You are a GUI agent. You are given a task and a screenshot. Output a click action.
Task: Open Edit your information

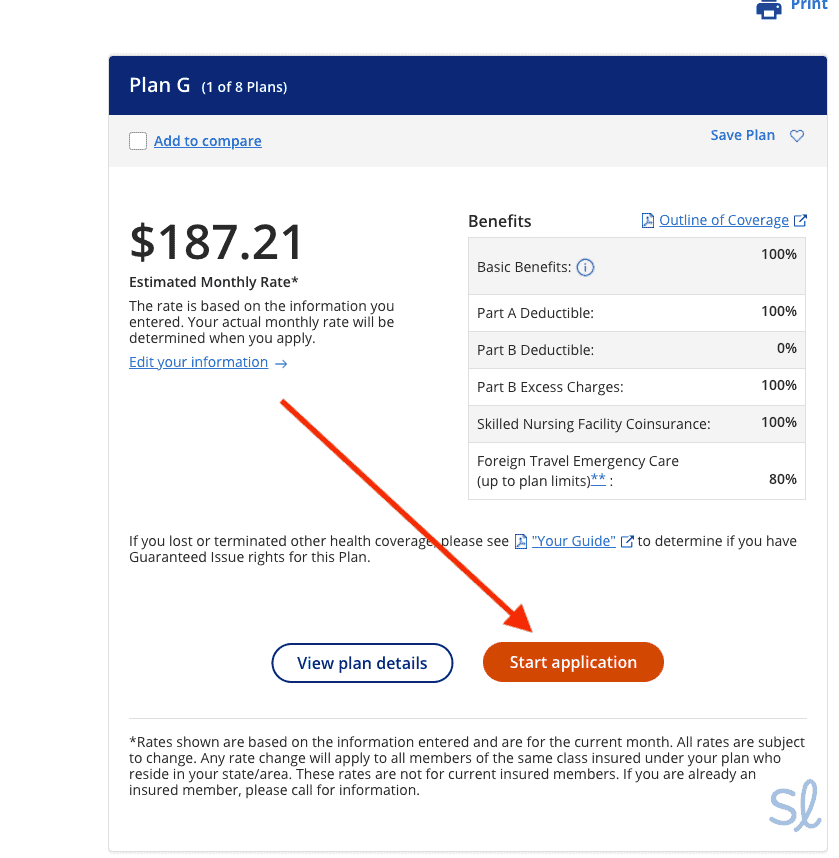click(198, 362)
